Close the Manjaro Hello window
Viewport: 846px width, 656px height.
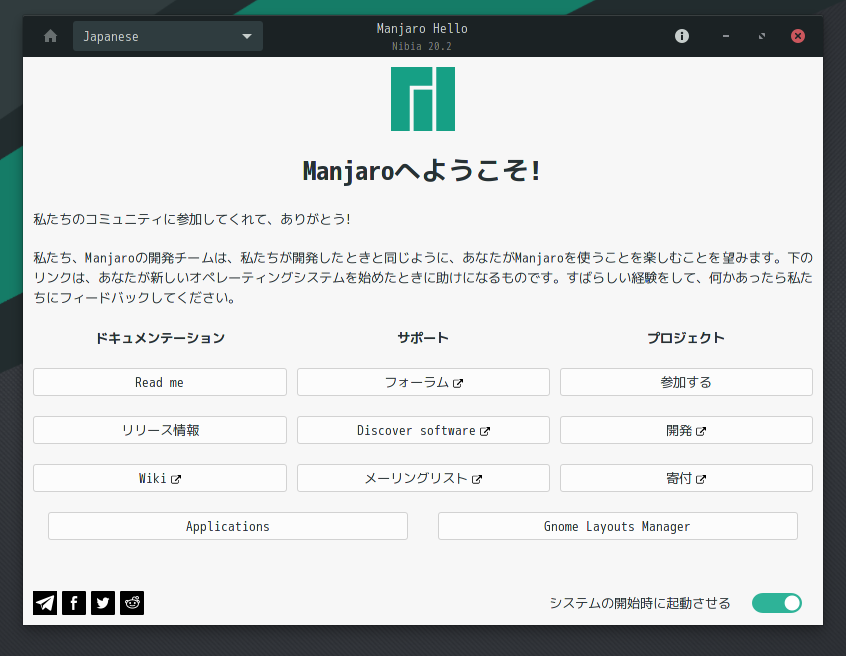(798, 36)
